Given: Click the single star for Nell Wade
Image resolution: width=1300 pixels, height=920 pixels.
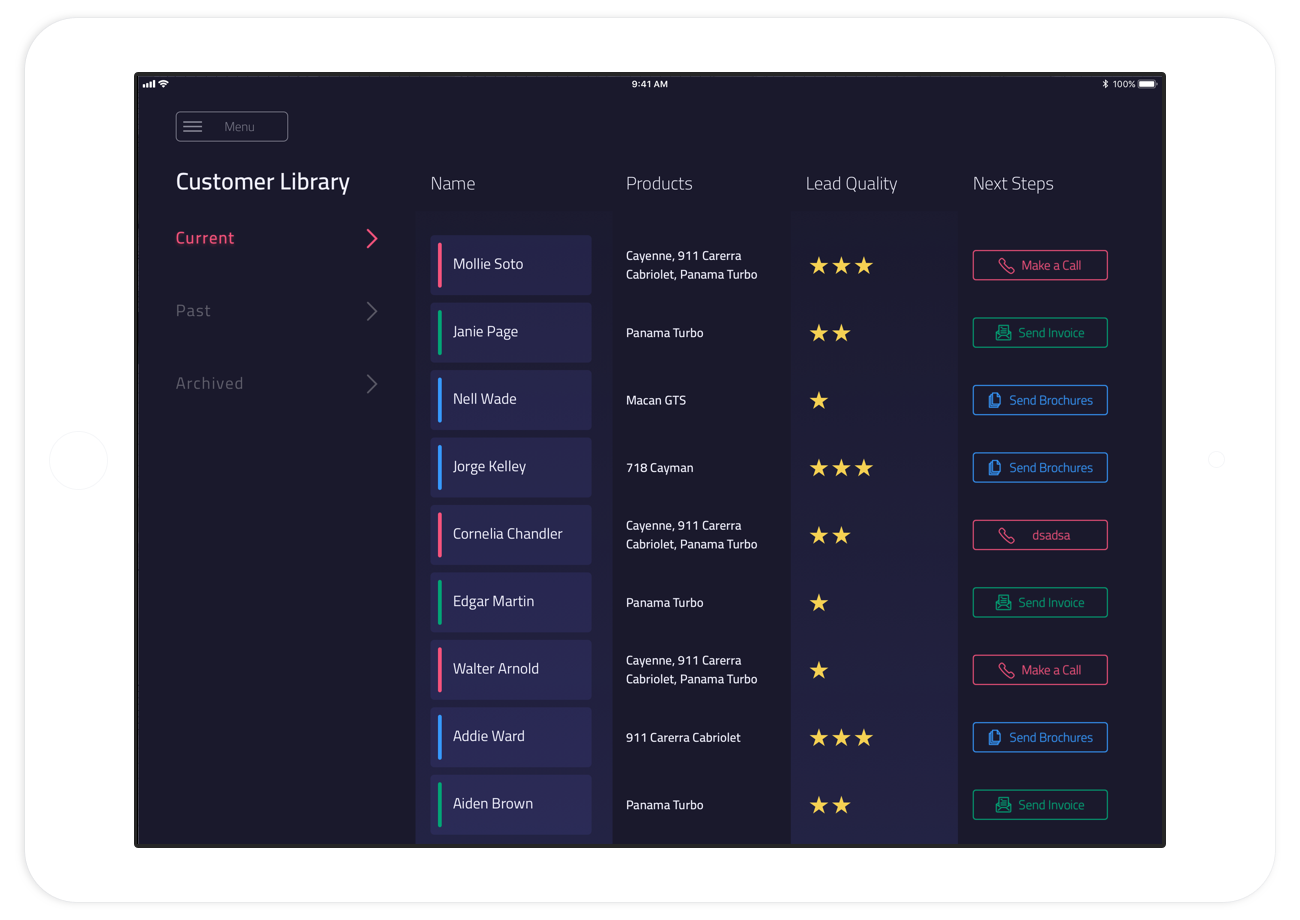Looking at the screenshot, I should pos(819,400).
